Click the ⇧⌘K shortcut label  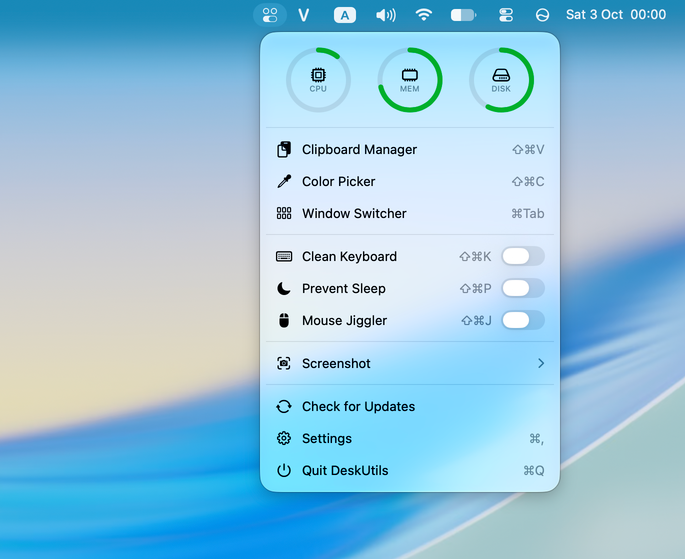point(475,256)
